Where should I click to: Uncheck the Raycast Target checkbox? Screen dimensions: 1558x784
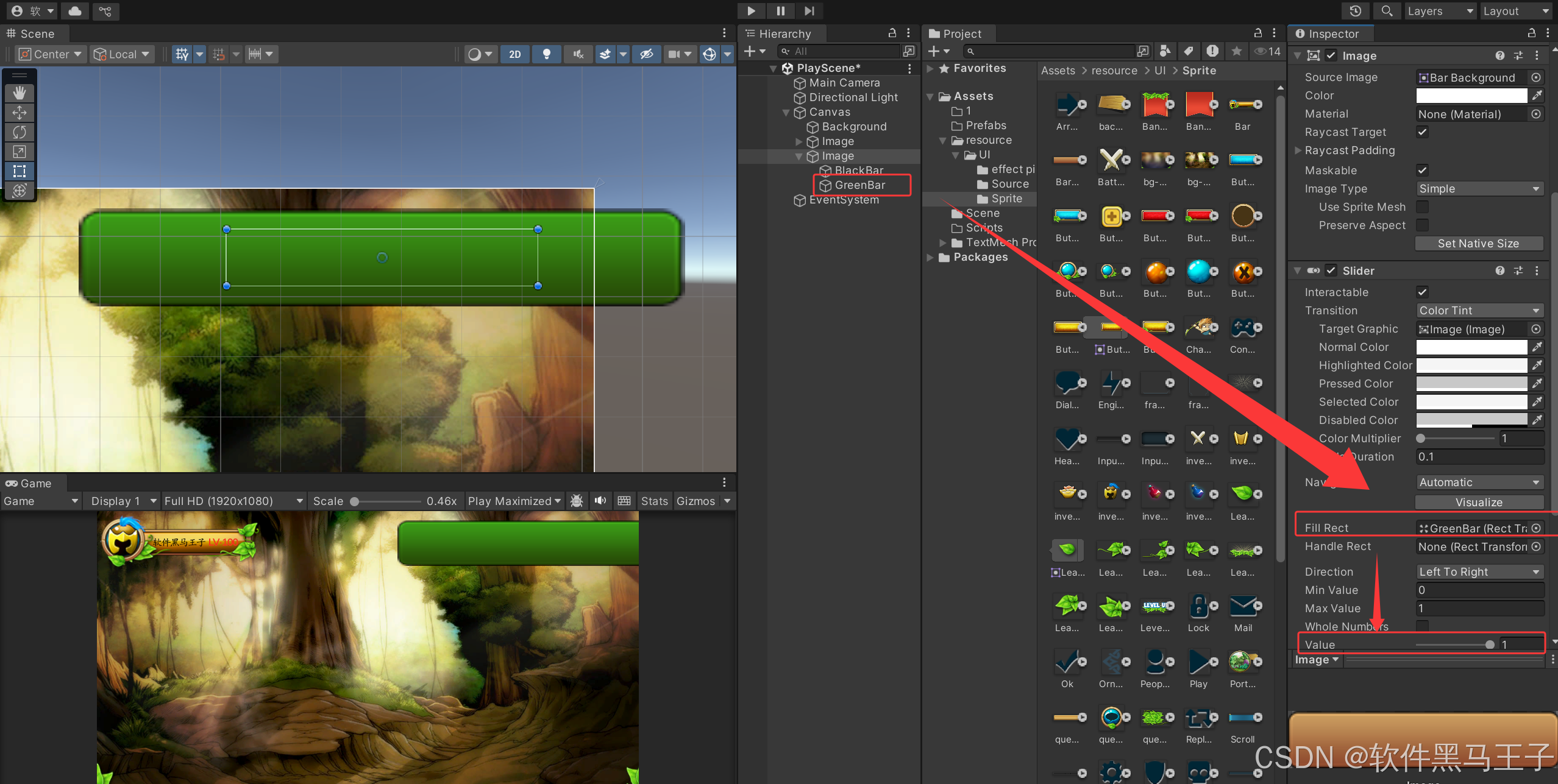(1422, 132)
